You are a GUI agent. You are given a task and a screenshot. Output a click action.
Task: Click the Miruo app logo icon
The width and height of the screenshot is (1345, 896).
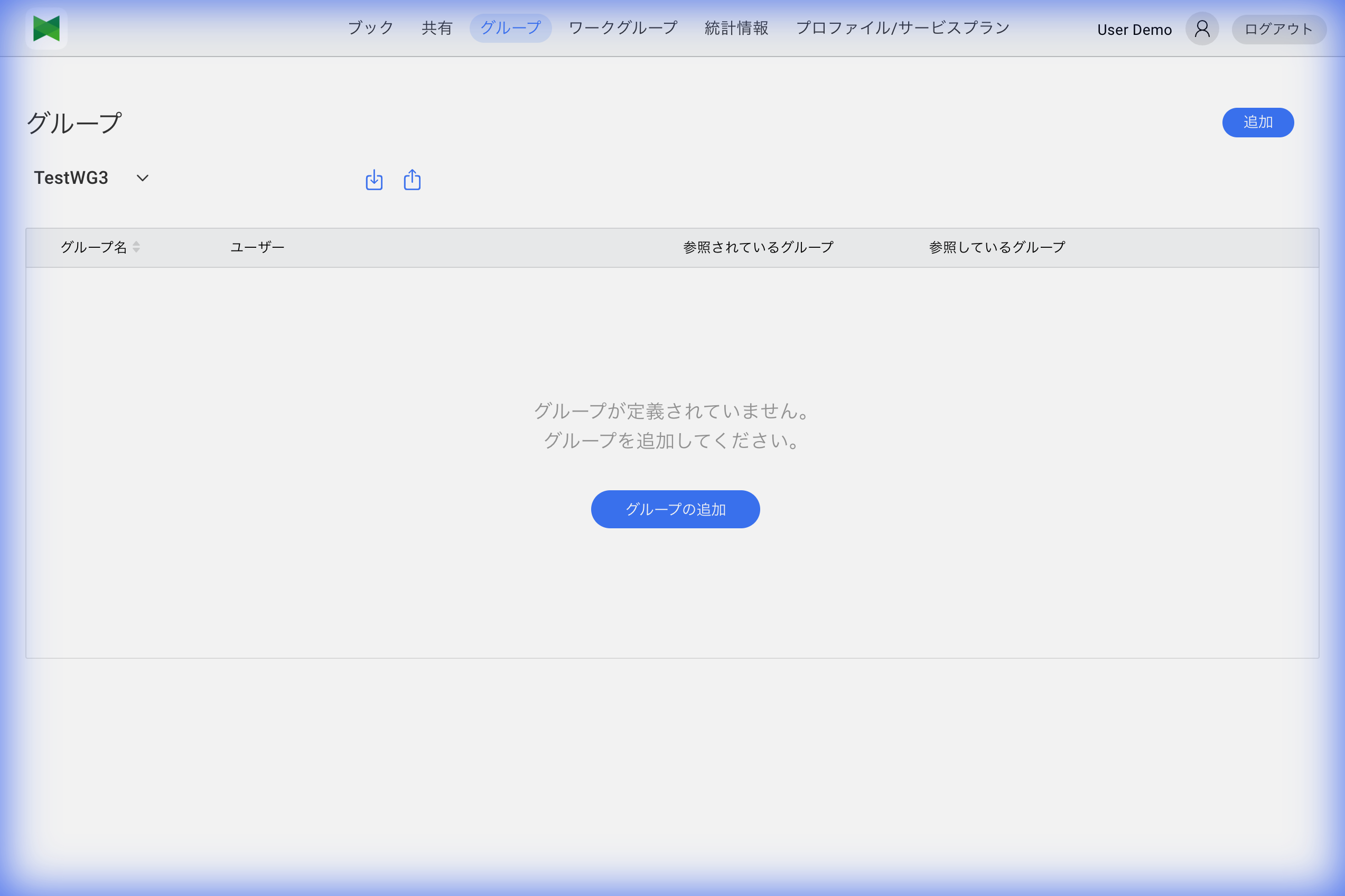[46, 29]
